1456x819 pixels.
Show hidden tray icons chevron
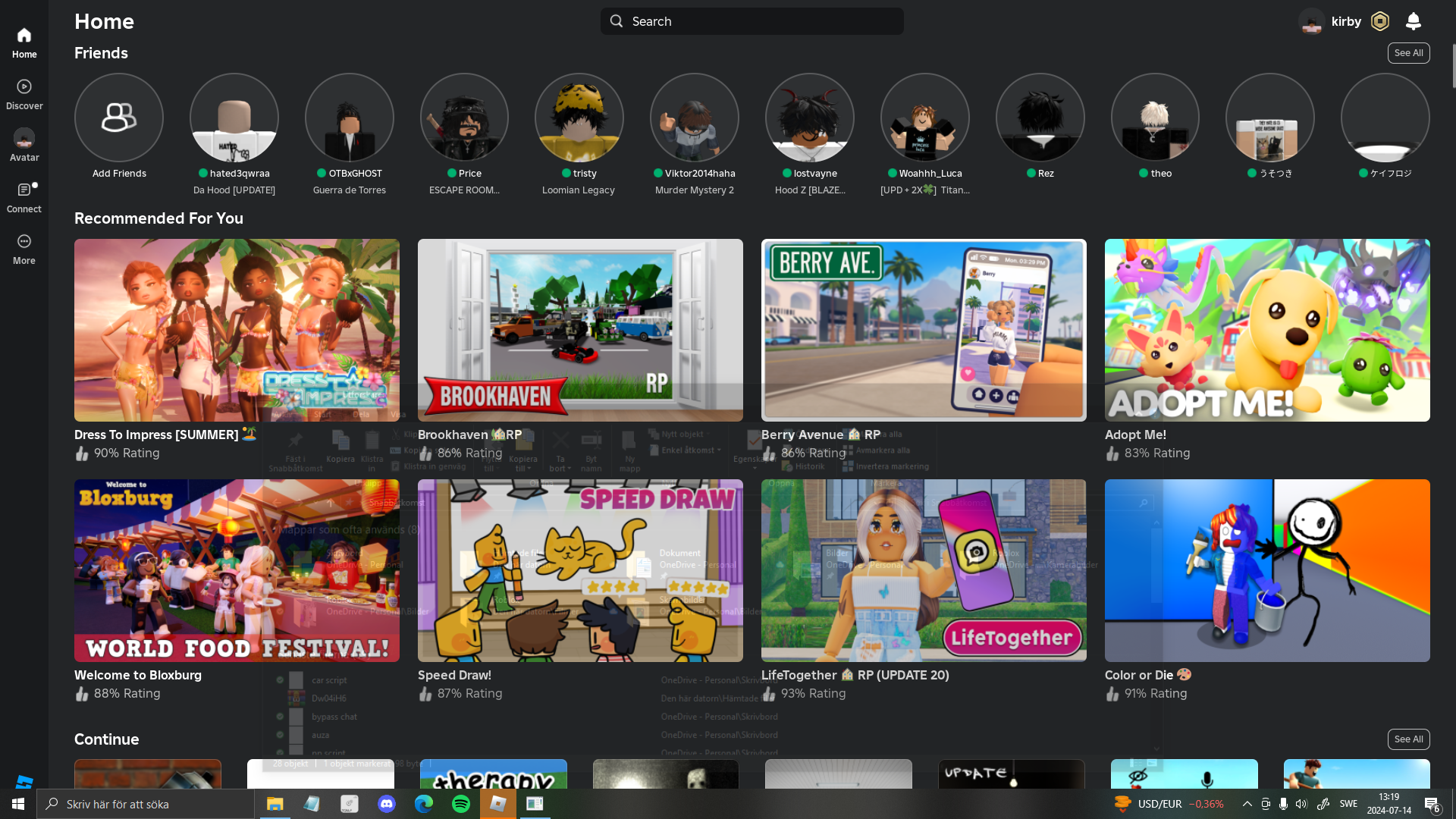coord(1247,804)
